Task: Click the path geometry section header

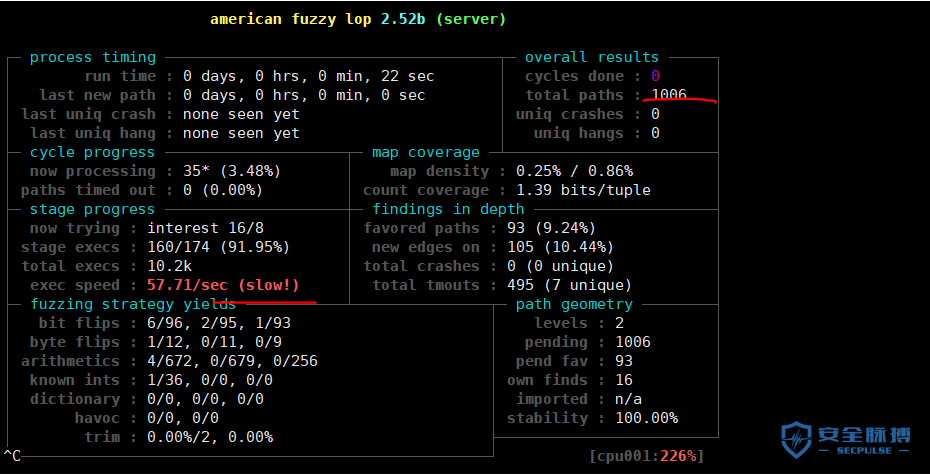Action: (574, 304)
